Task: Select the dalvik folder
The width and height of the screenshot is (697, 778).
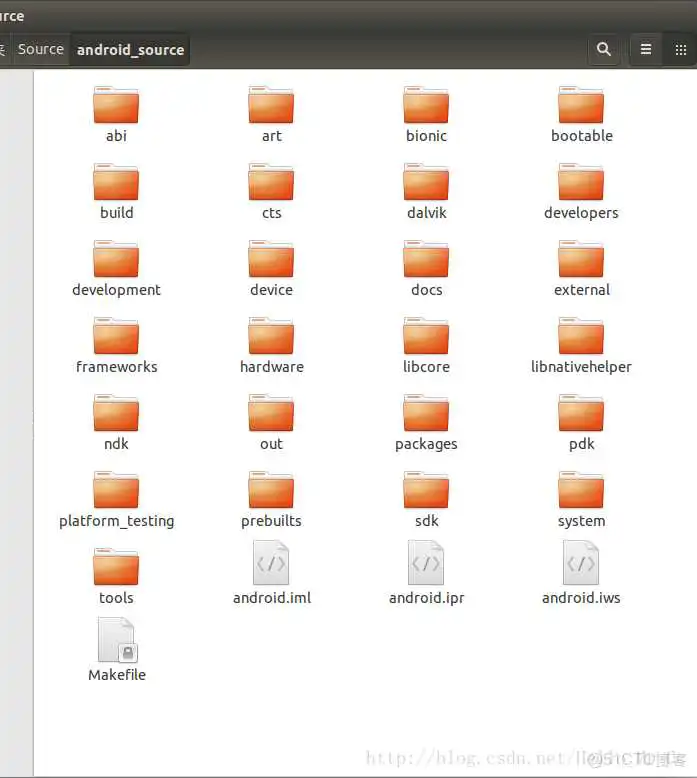Action: (x=426, y=183)
